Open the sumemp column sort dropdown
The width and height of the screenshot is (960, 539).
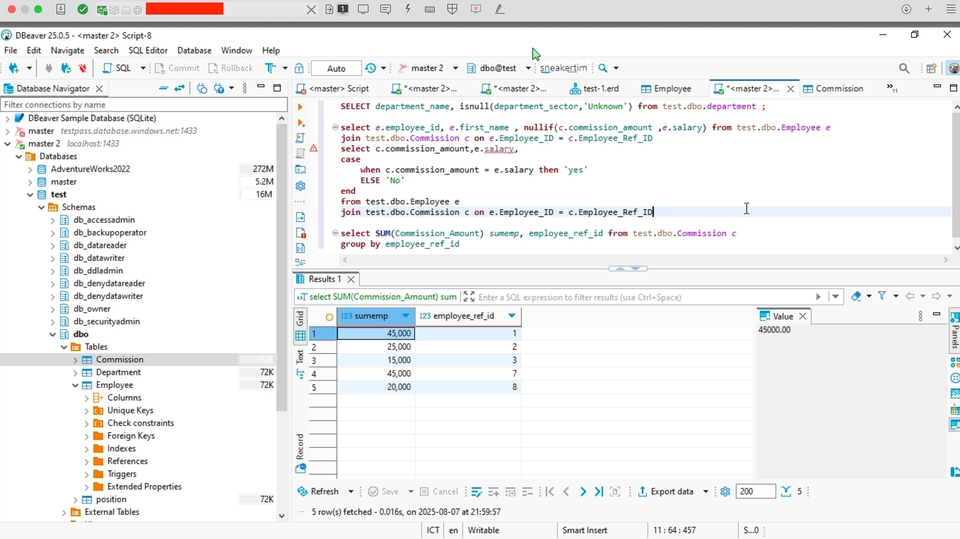[x=405, y=316]
